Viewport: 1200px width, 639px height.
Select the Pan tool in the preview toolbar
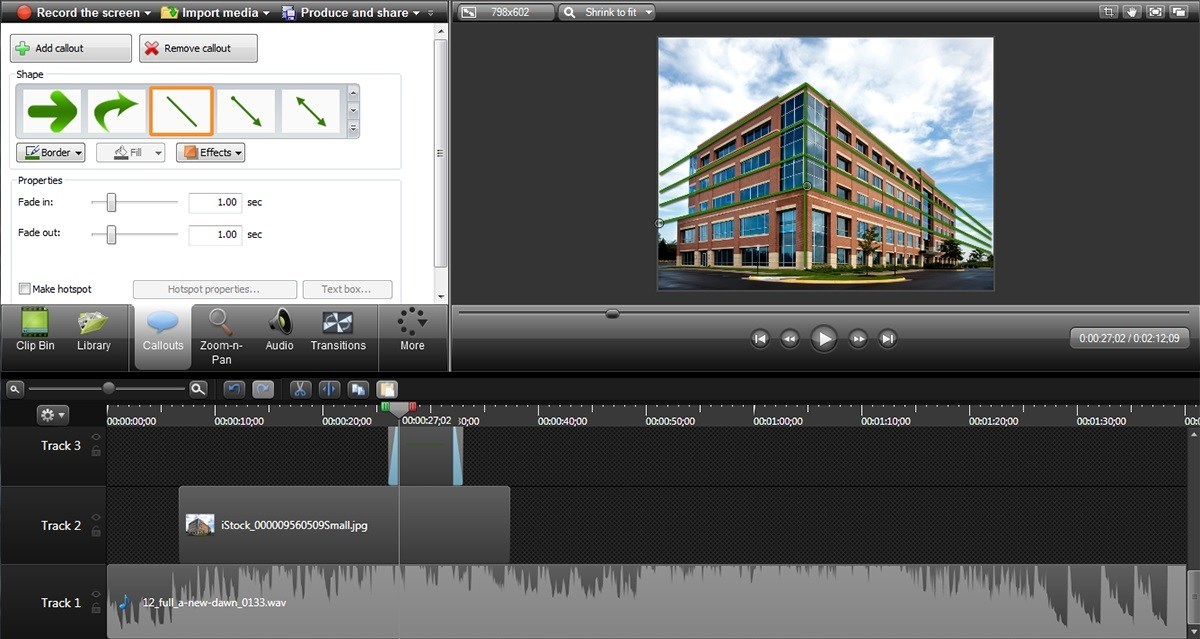point(1131,12)
